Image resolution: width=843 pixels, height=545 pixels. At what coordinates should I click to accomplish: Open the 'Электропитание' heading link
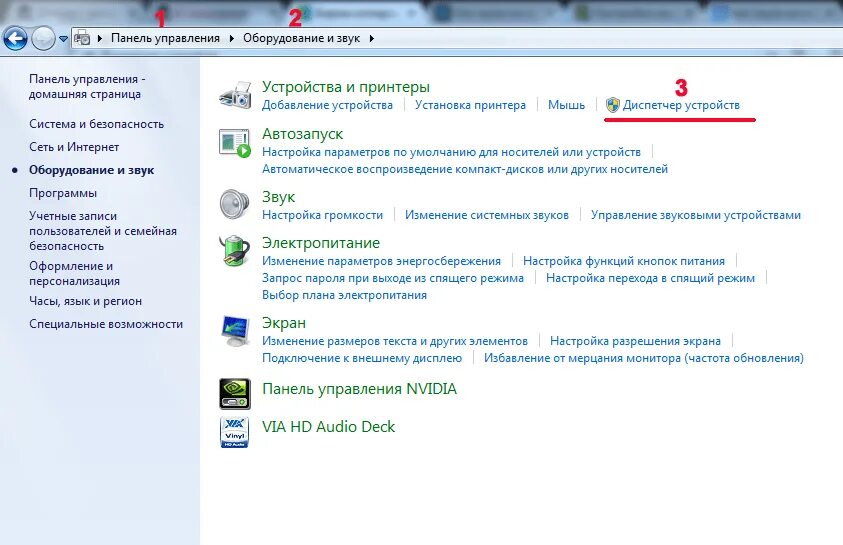click(321, 243)
